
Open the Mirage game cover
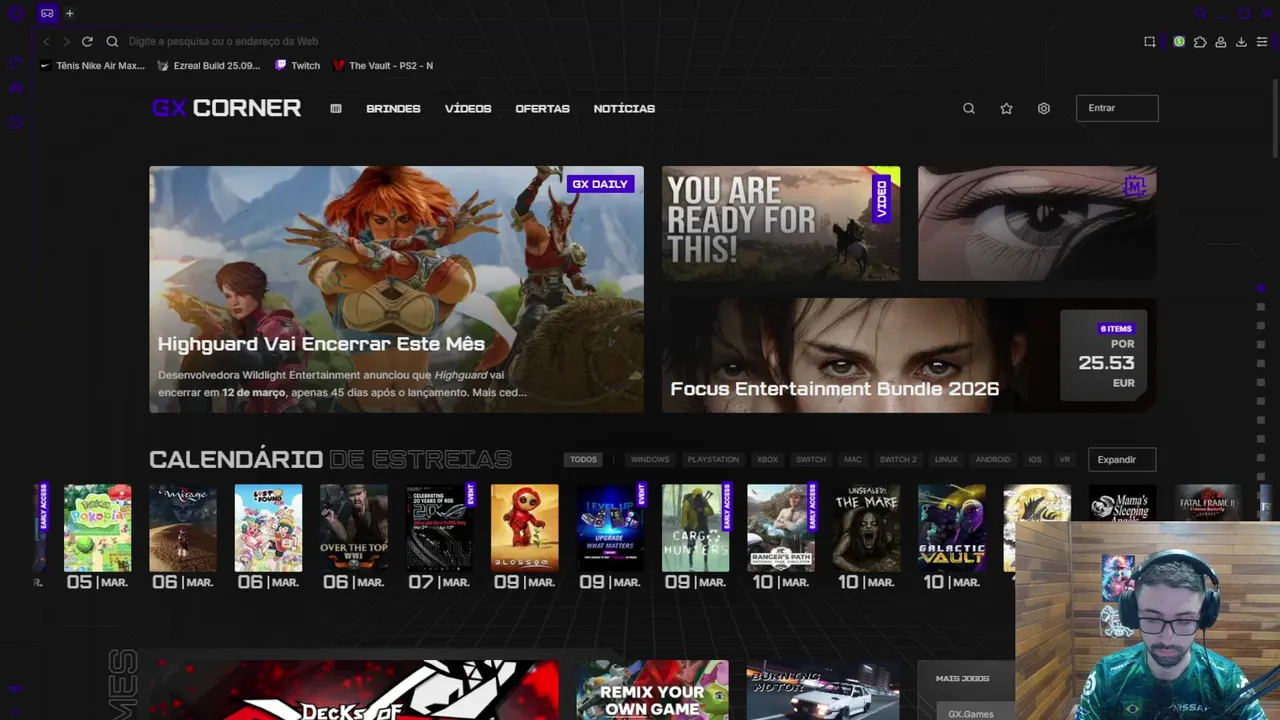tap(183, 528)
